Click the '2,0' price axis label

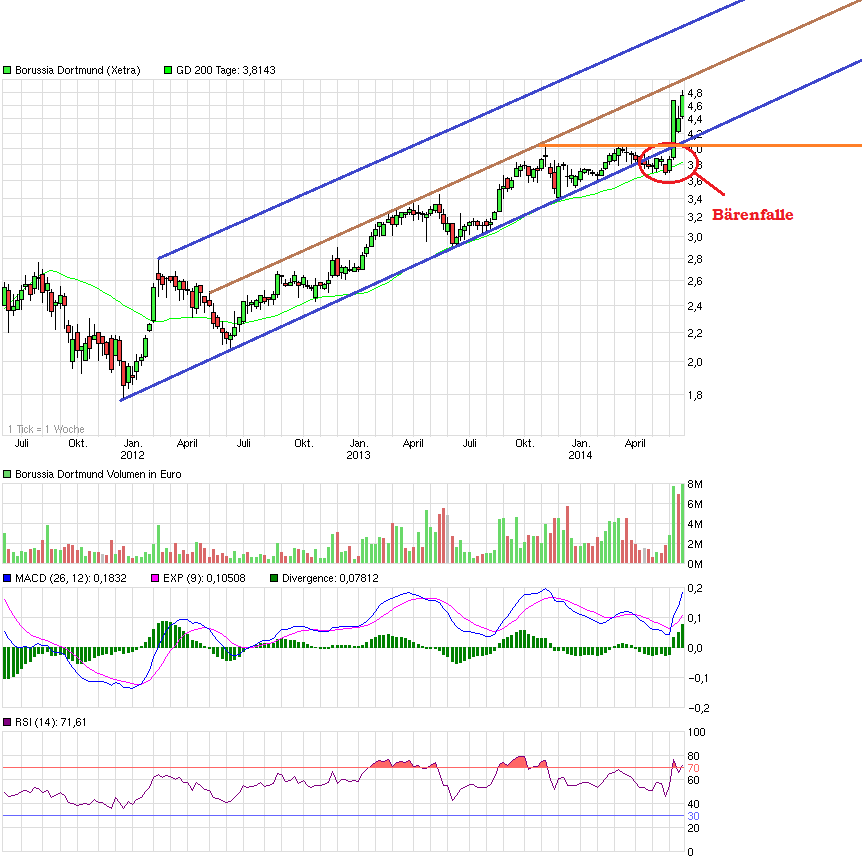(695, 362)
